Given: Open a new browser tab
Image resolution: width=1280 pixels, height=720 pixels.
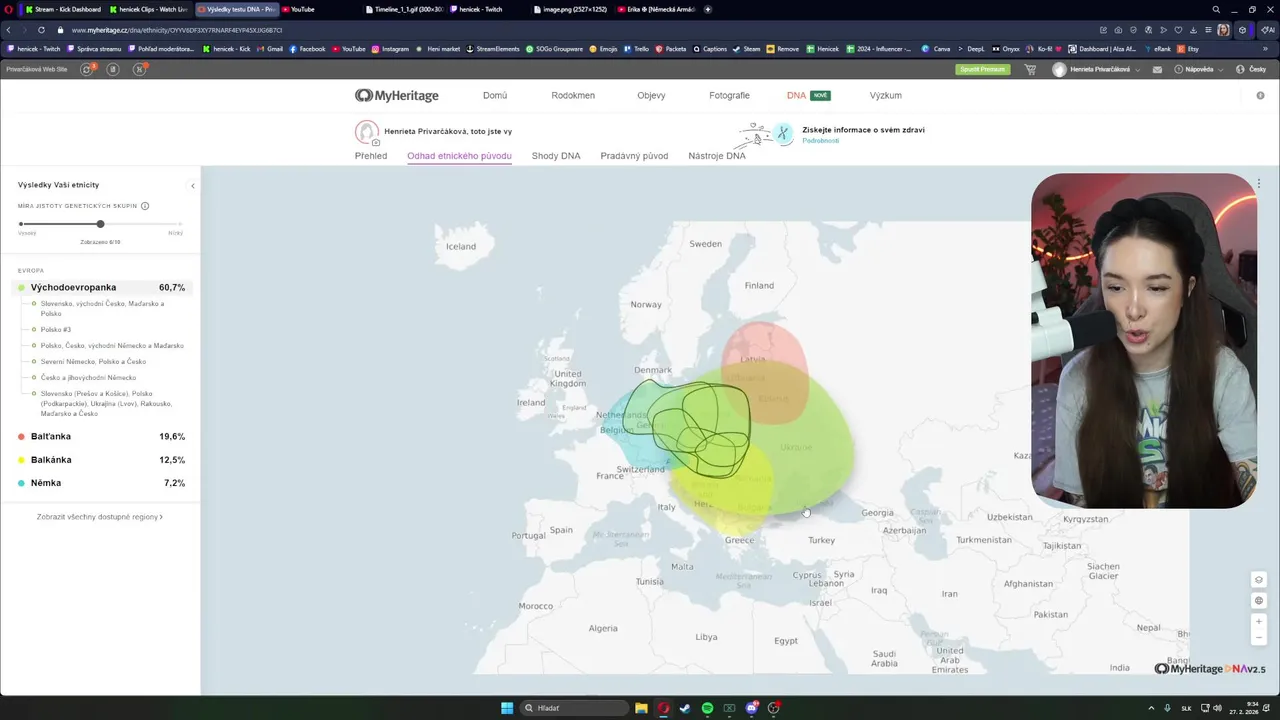Looking at the screenshot, I should [x=708, y=9].
